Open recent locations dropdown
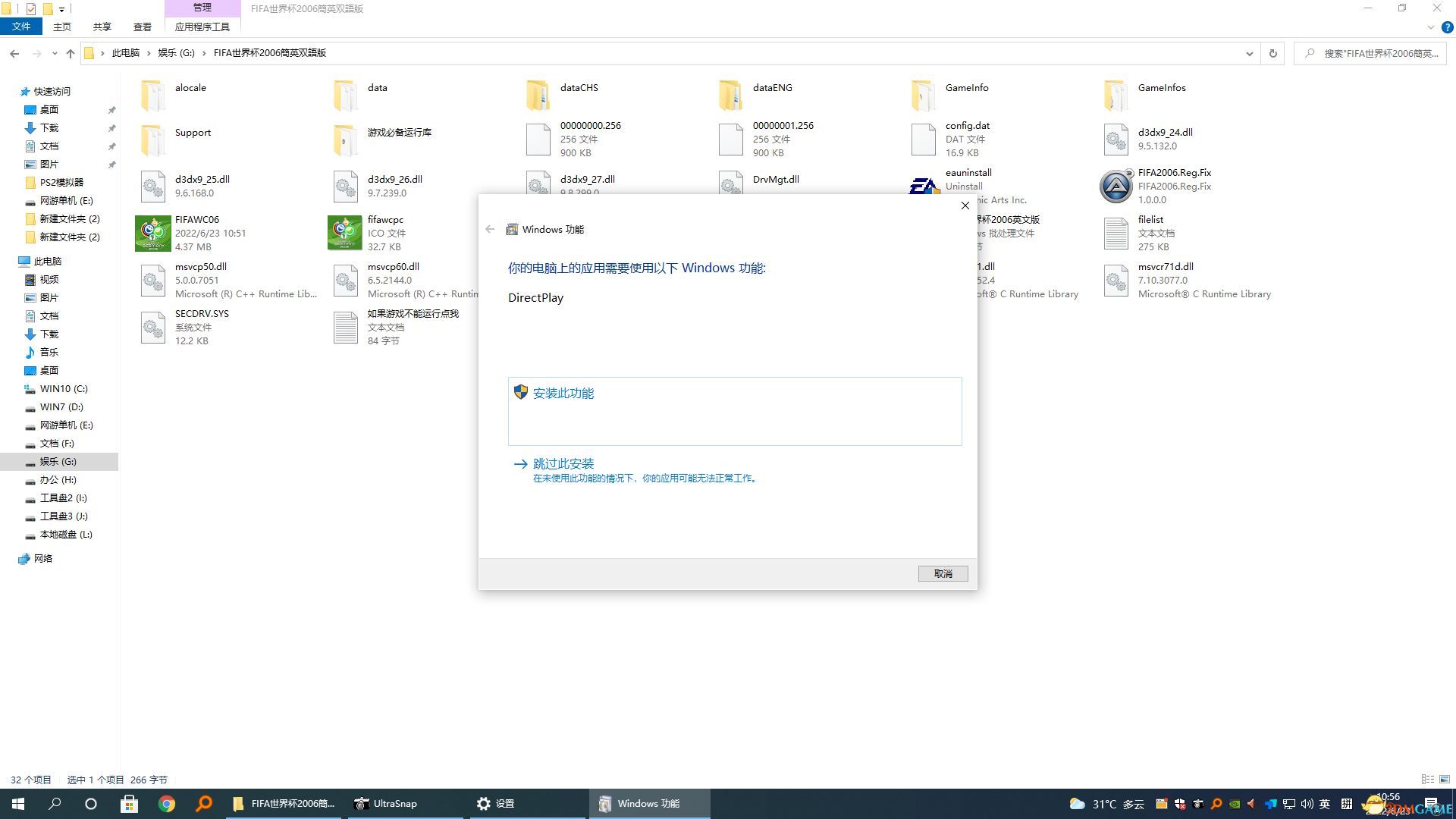This screenshot has width=1456, height=819. (x=55, y=53)
